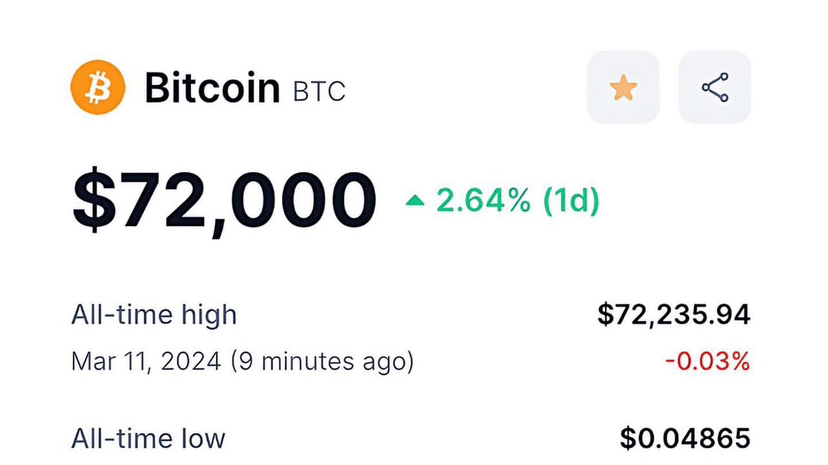Select the (1d) timeframe label
Image resolution: width=828 pixels, height=465 pixels.
point(571,201)
